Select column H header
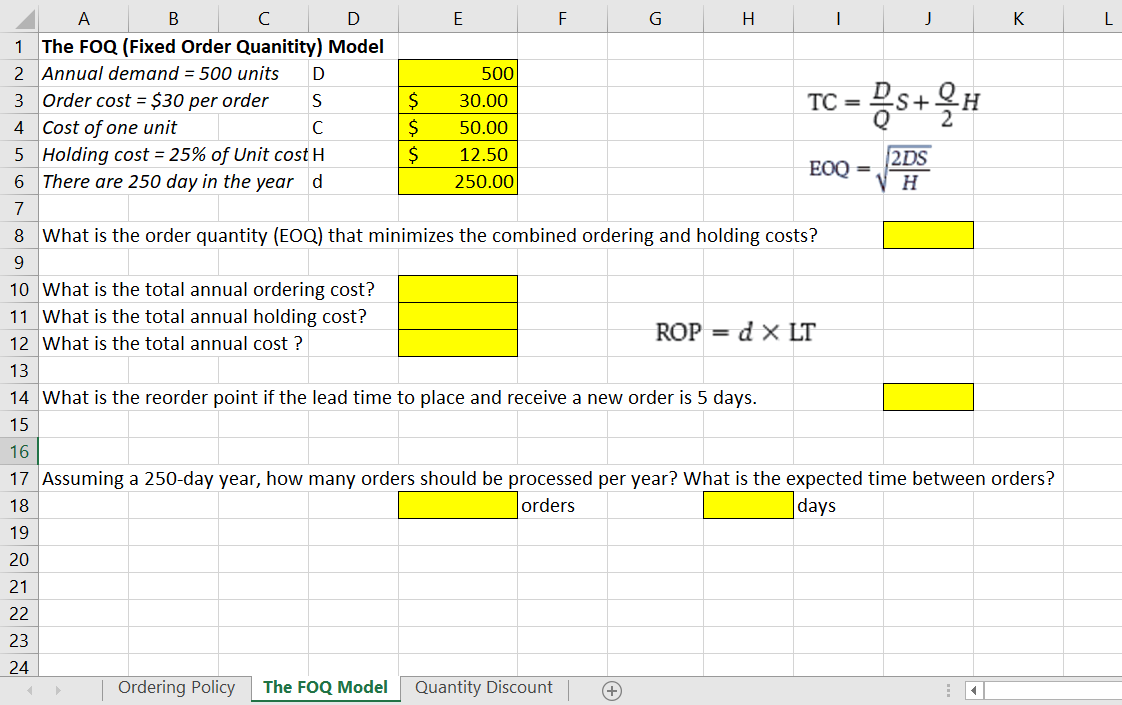Screen dimensions: 1122x705 pos(748,19)
